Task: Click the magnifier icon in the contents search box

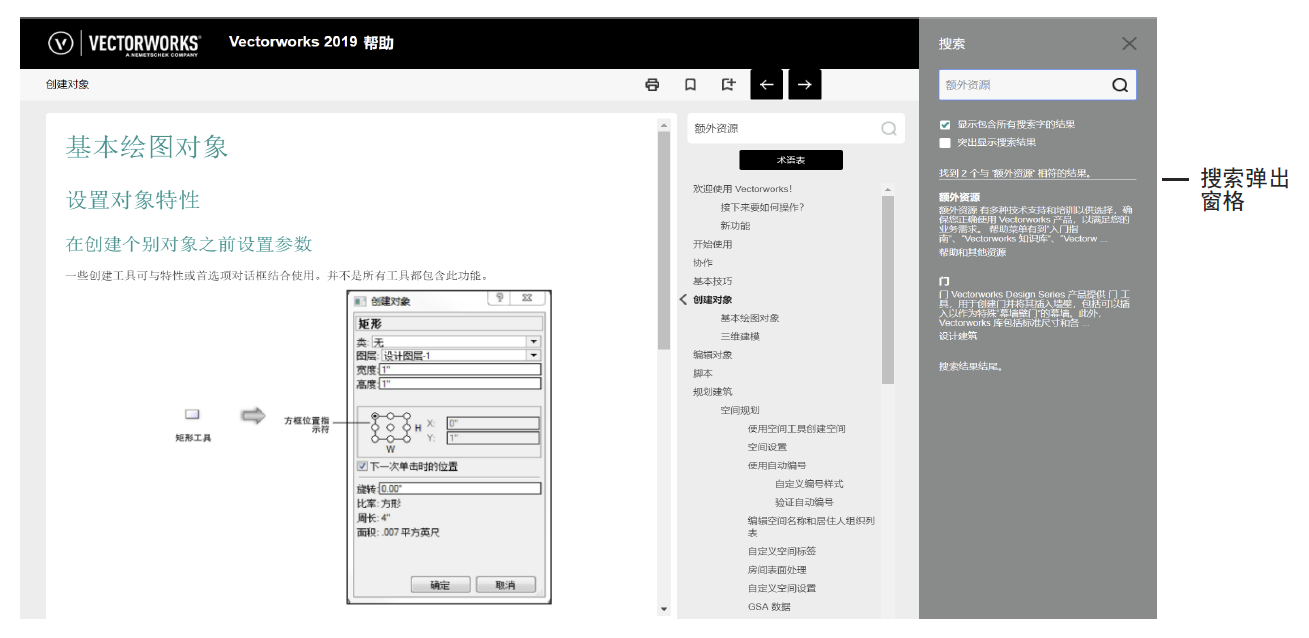Action: coord(888,128)
